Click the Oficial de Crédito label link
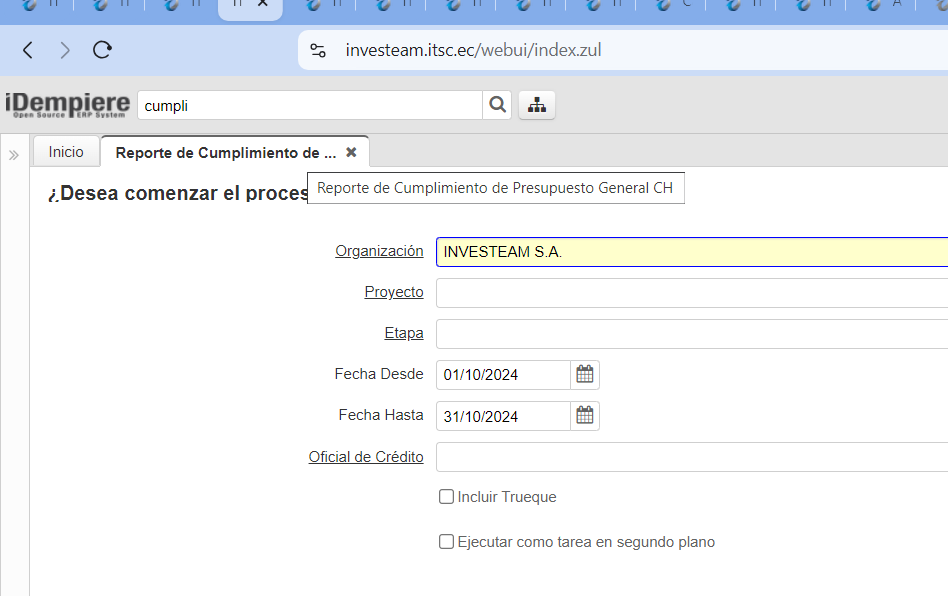The image size is (948, 596). (x=366, y=457)
